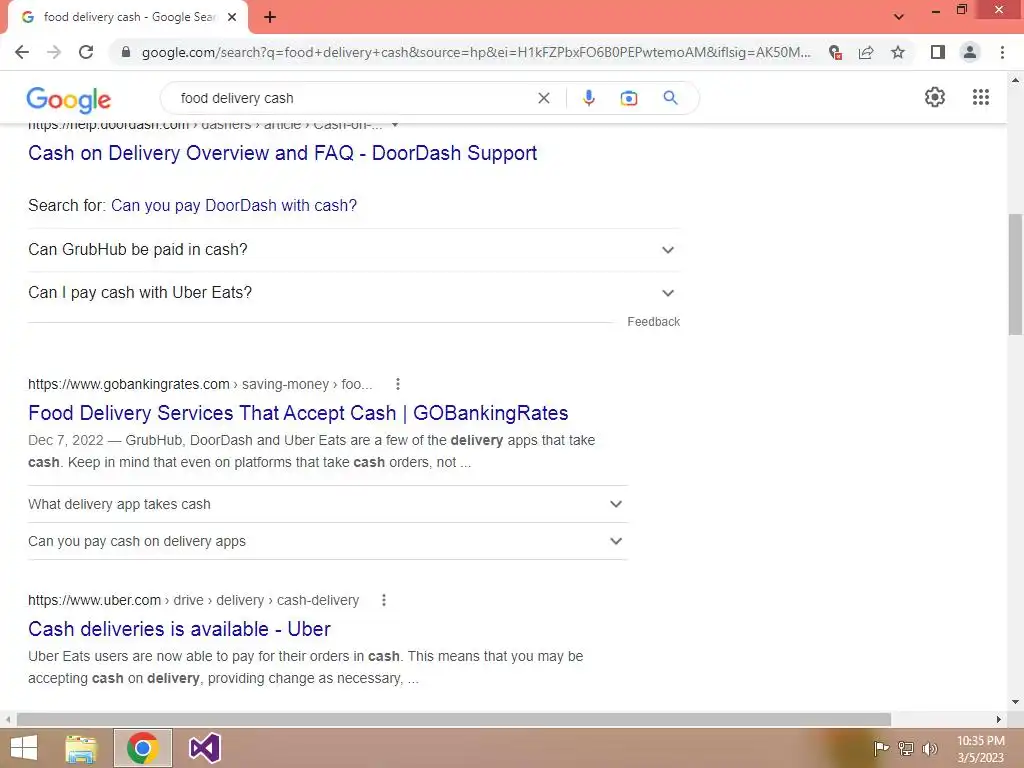This screenshot has width=1024, height=768.
Task: Open 'Food Delivery Services That Accept Cash' result
Action: pos(298,413)
